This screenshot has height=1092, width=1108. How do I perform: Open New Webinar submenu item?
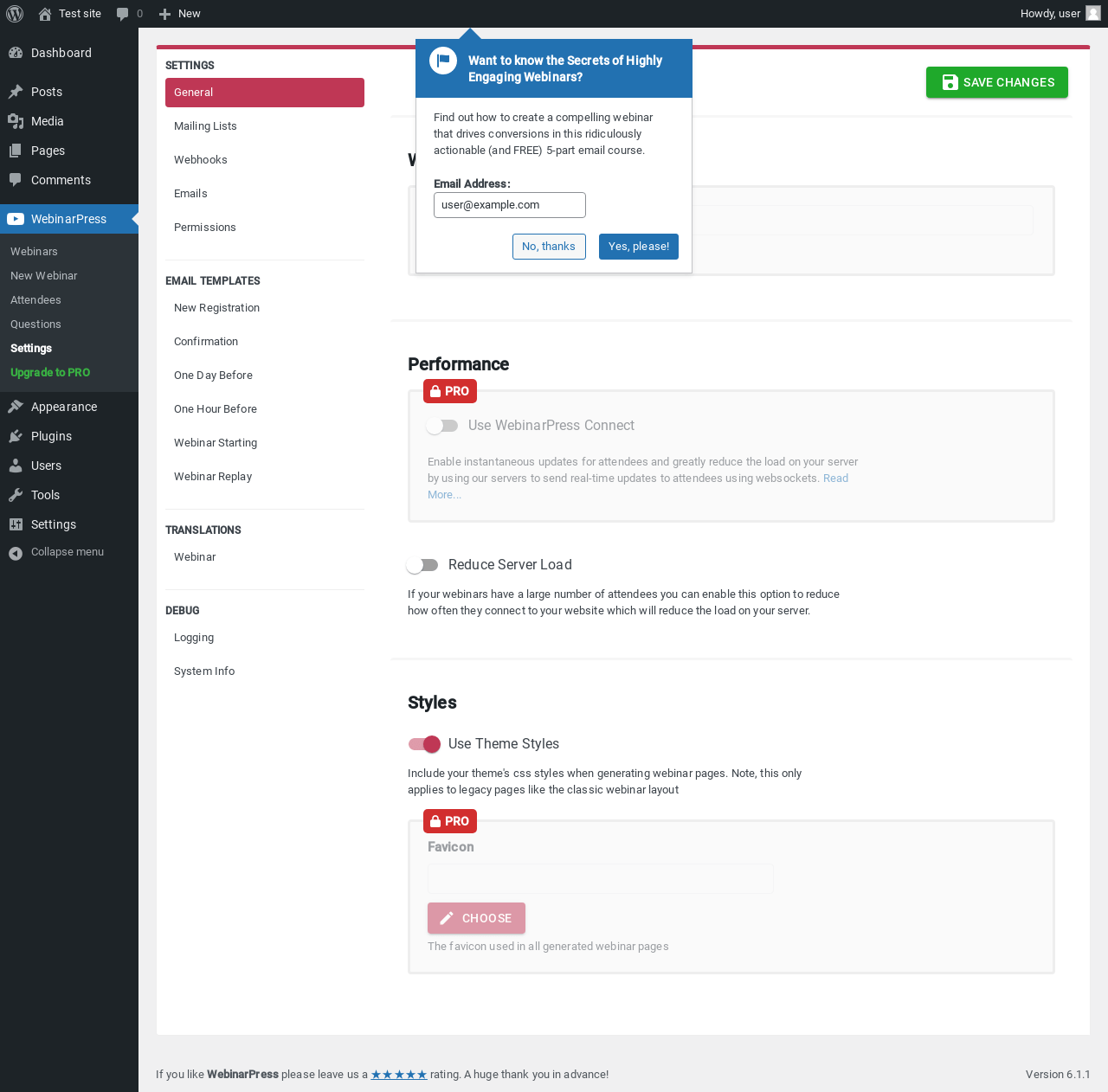[69, 276]
